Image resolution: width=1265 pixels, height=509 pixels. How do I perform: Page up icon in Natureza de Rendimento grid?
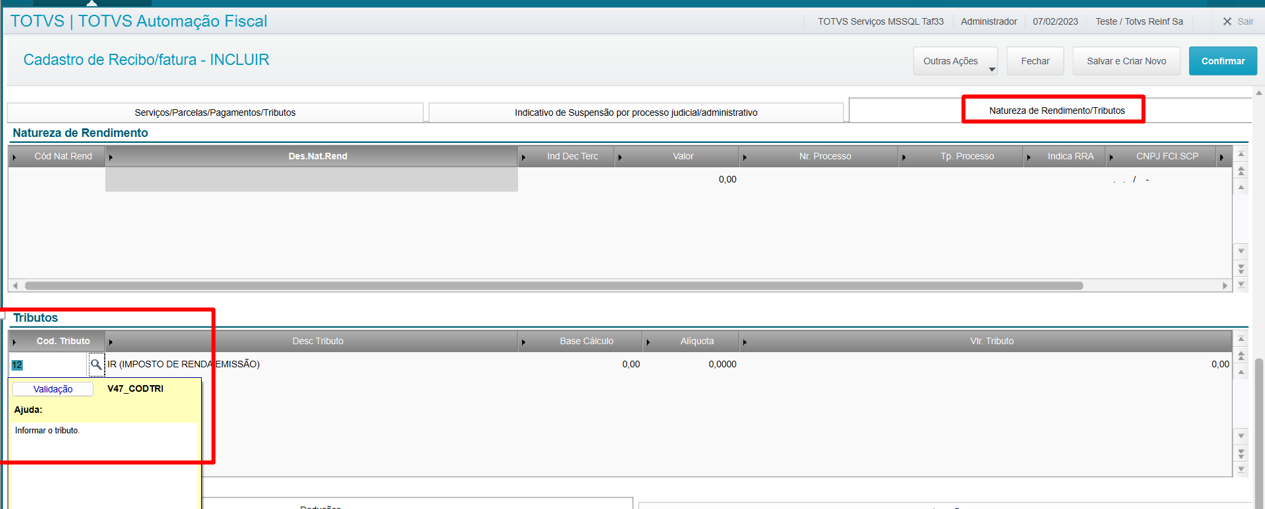pyautogui.click(x=1241, y=171)
